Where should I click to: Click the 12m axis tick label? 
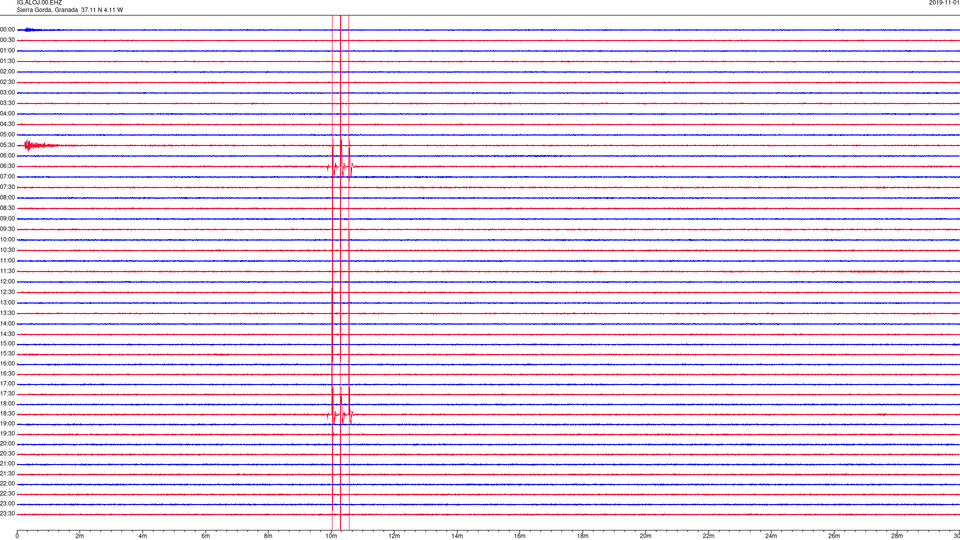pos(394,536)
